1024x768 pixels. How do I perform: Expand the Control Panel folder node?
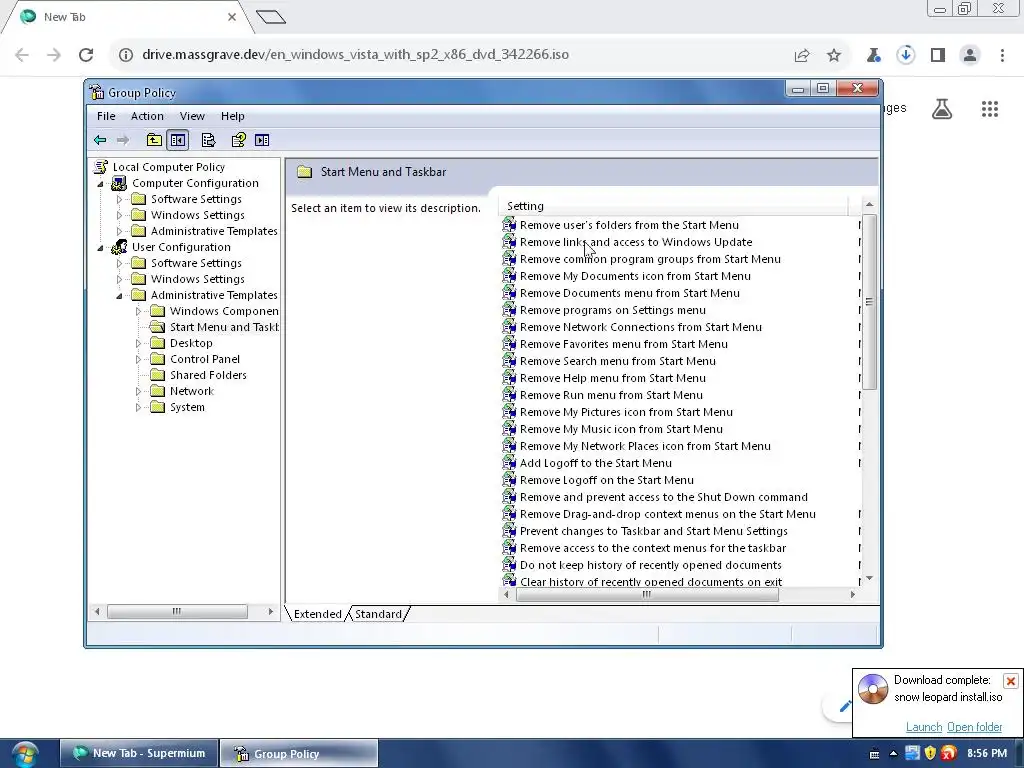(x=138, y=359)
